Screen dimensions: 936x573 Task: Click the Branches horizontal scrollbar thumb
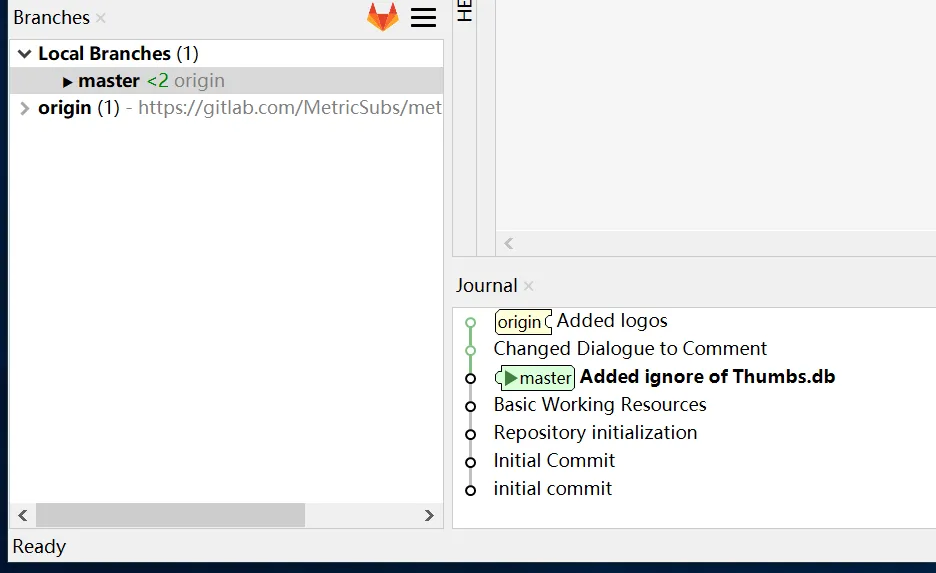tap(171, 516)
